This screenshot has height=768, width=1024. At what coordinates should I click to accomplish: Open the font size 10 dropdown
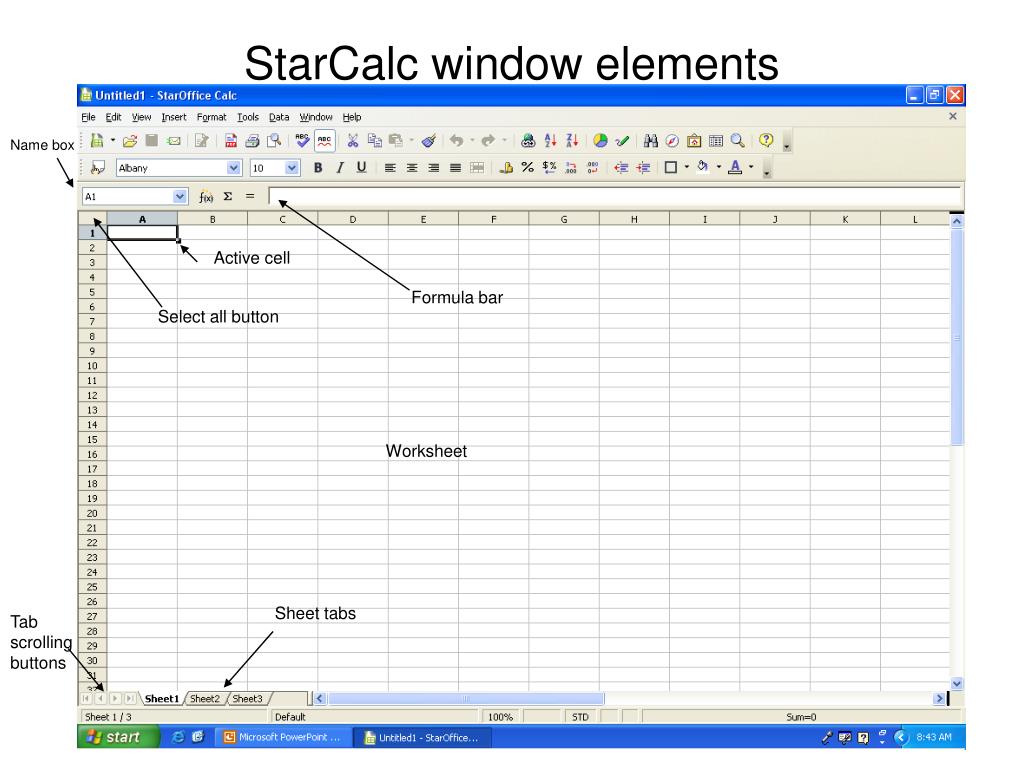click(291, 168)
